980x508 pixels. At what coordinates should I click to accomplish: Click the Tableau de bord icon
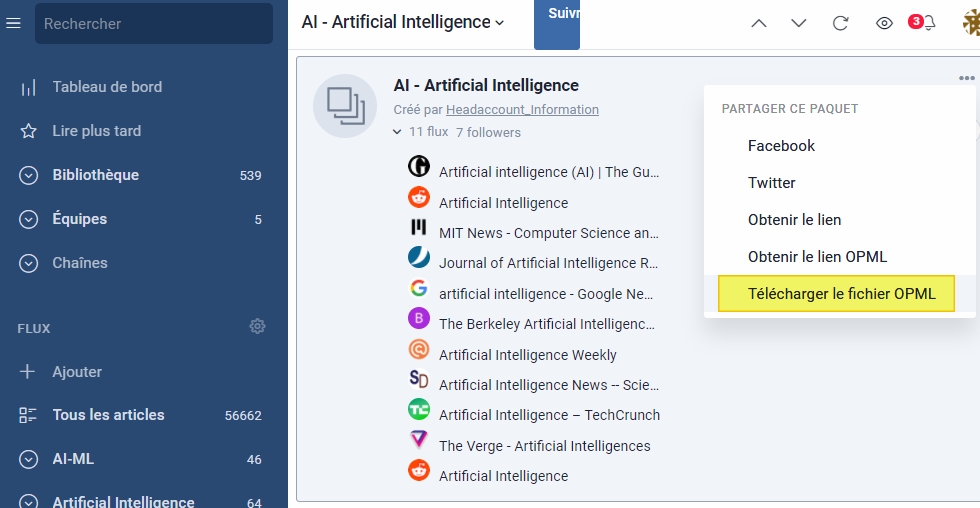tap(29, 87)
